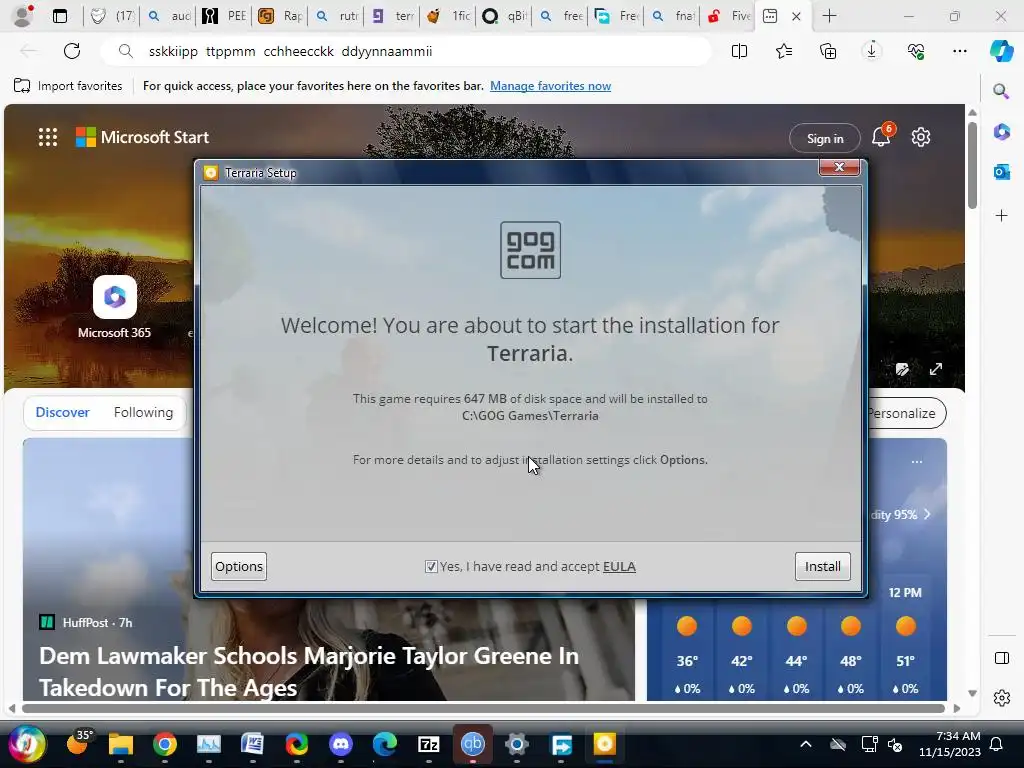
Task: Show hidden system tray icons
Action: (x=806, y=744)
